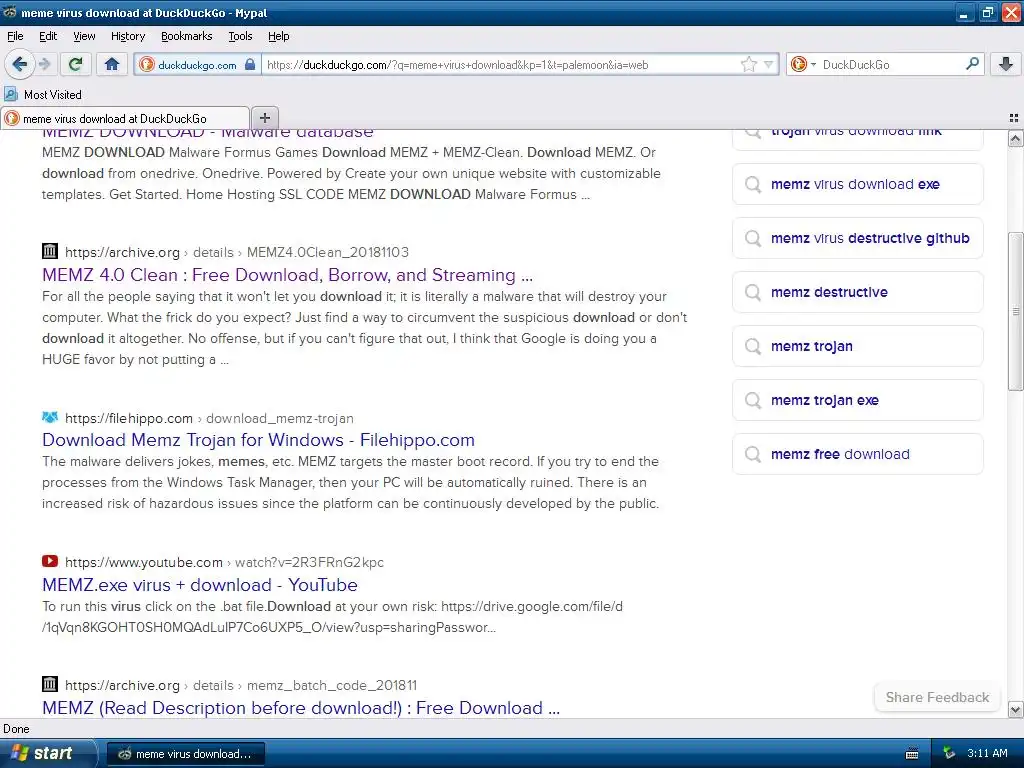Open 'Download Memz Trojan for Windows' result
1024x768 pixels.
click(x=258, y=440)
